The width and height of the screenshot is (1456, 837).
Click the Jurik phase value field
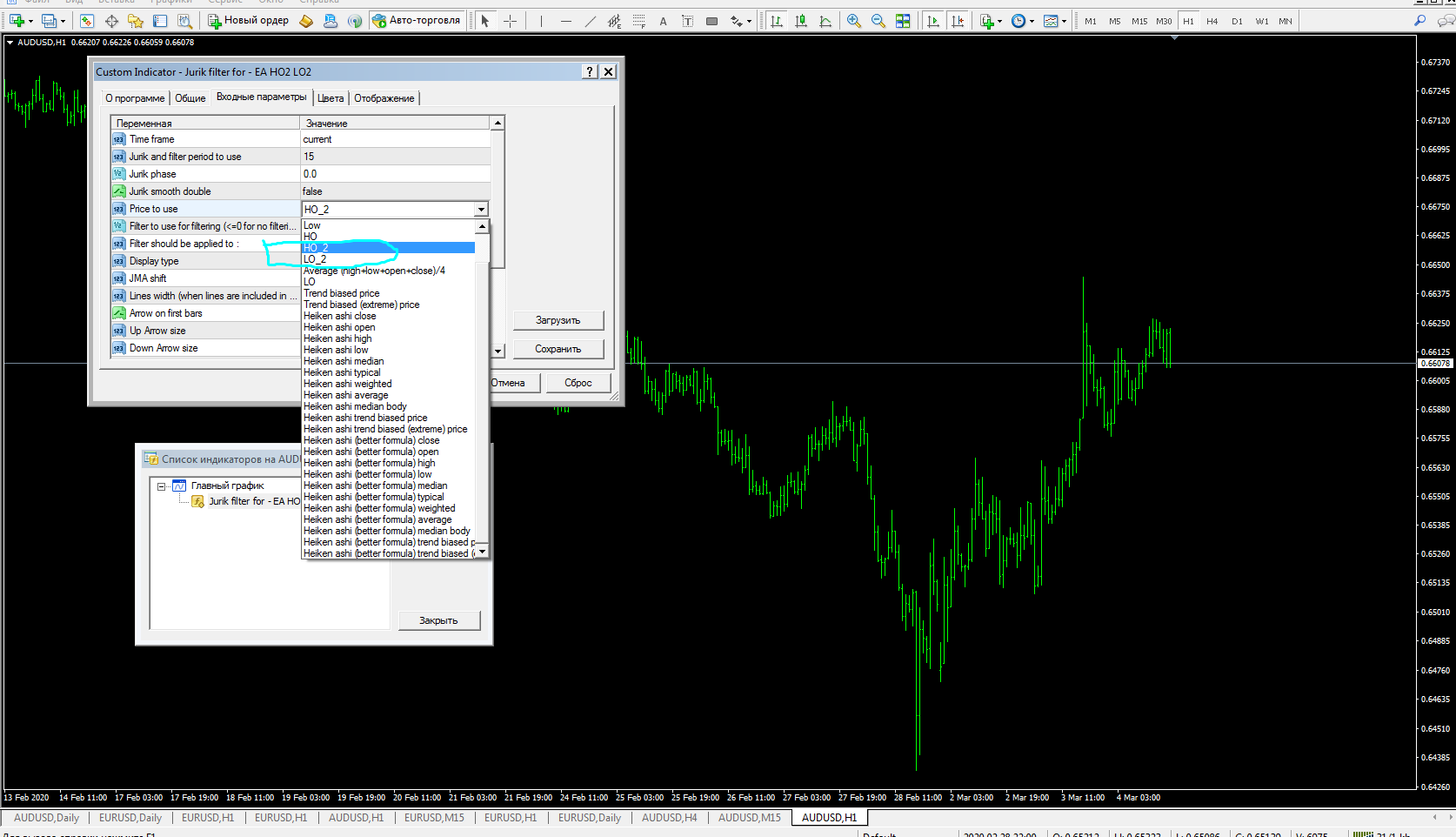tap(395, 174)
